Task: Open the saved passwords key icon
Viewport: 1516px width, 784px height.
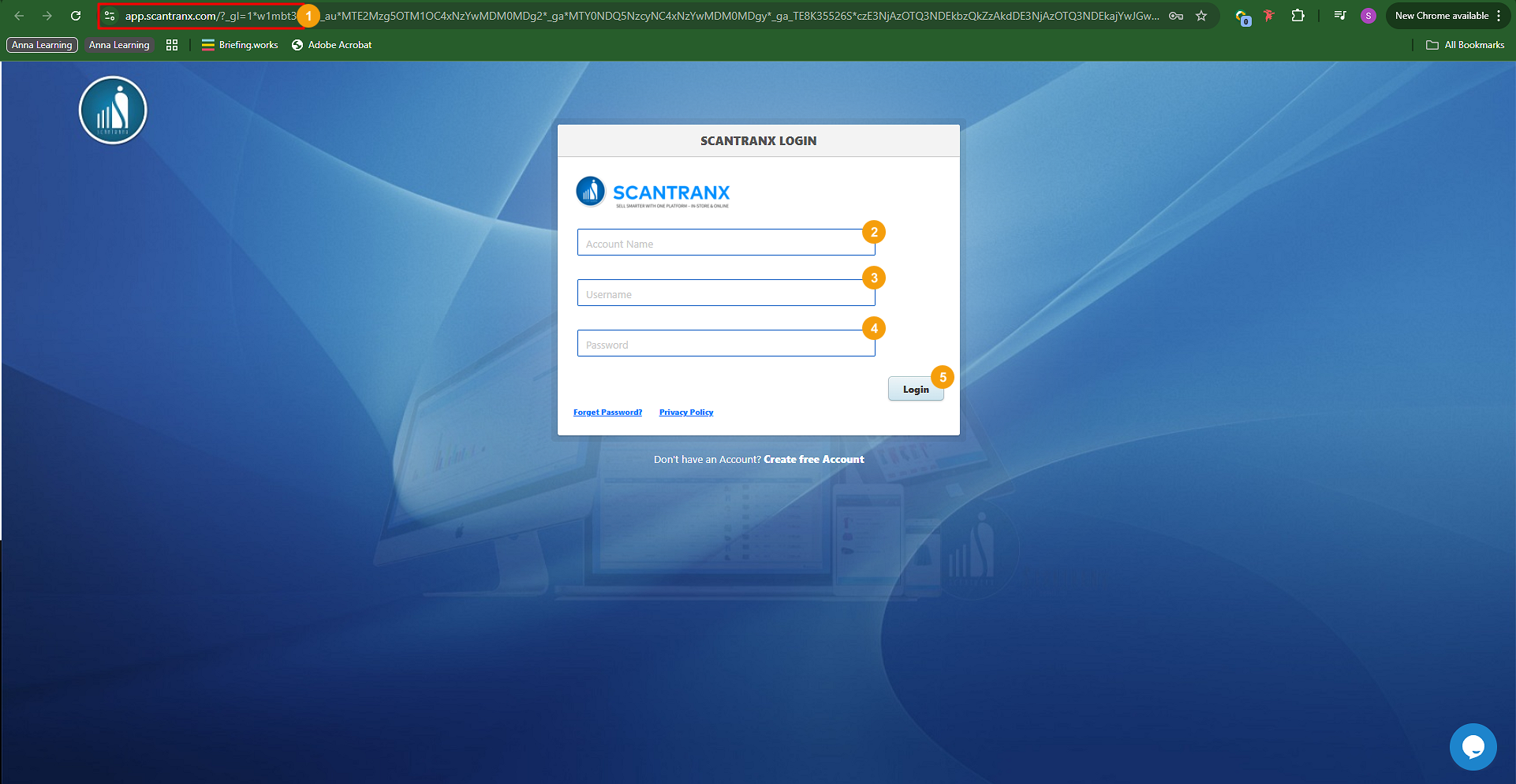Action: click(1176, 16)
